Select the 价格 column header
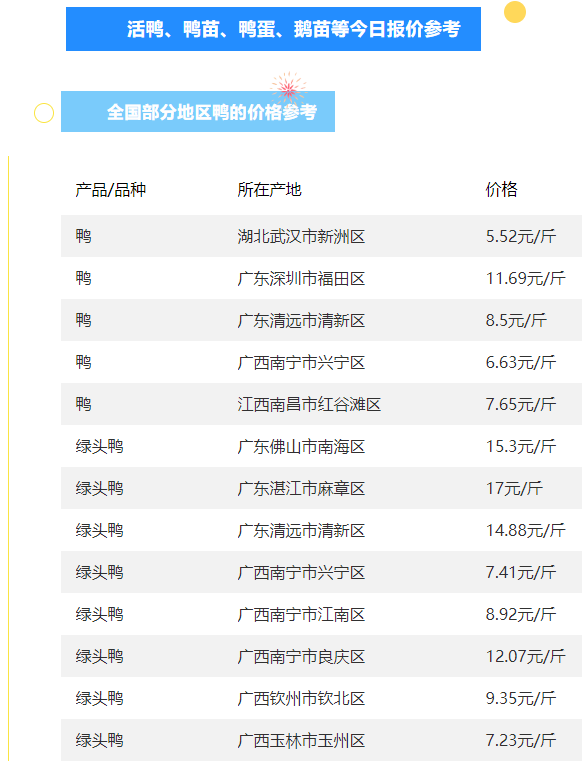The width and height of the screenshot is (582, 761). coord(501,189)
